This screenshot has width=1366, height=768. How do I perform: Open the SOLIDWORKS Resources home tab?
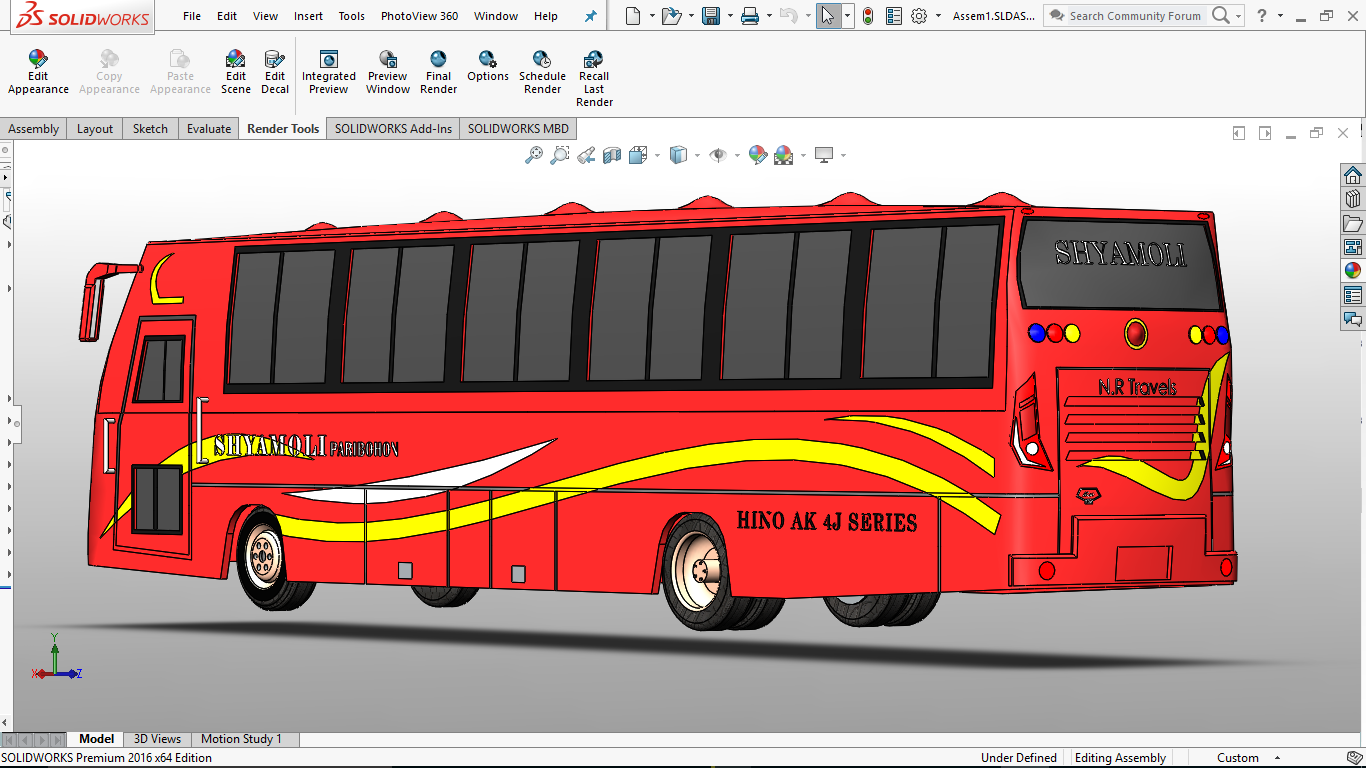point(1353,175)
